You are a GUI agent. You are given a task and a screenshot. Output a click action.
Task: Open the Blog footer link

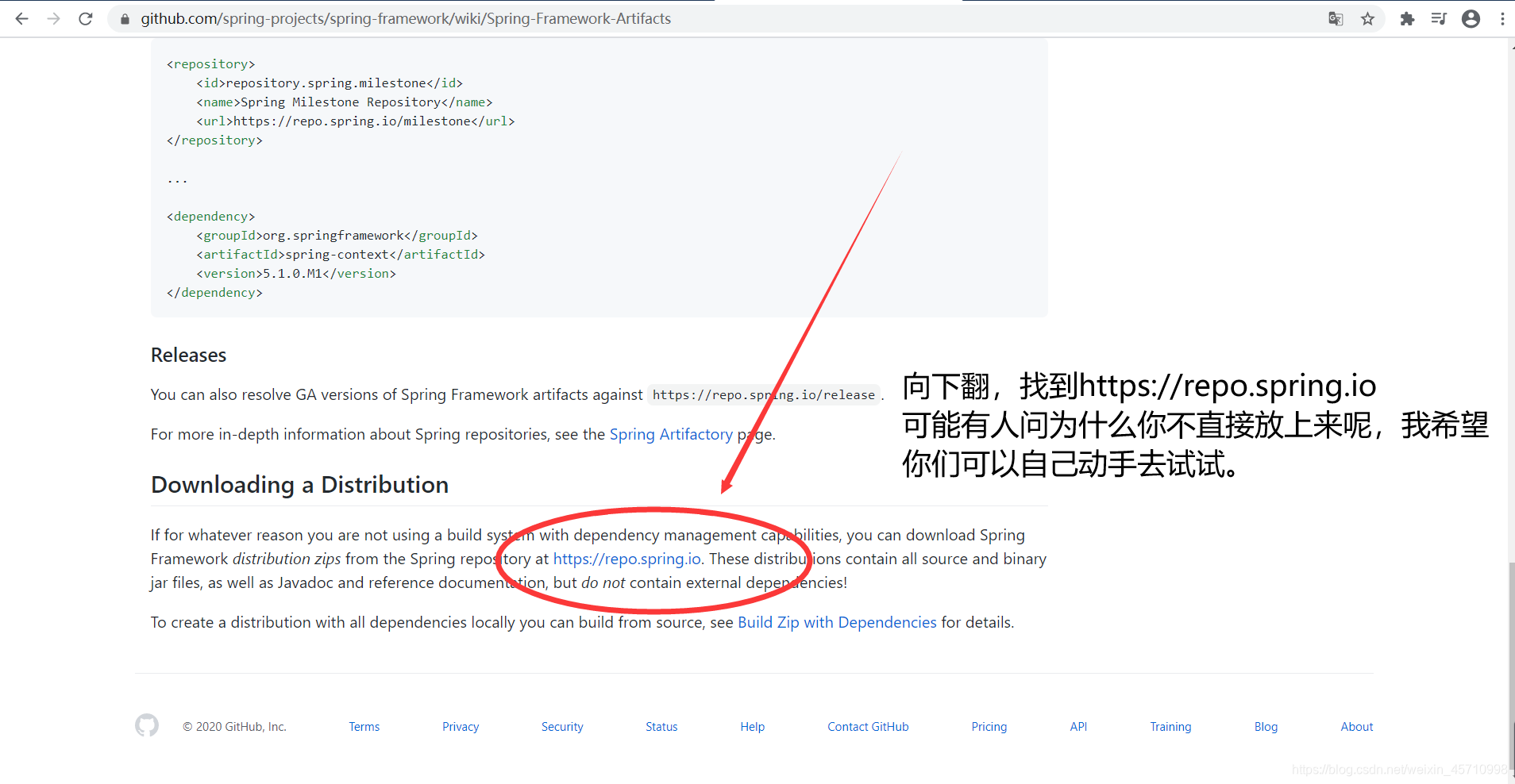(1266, 726)
